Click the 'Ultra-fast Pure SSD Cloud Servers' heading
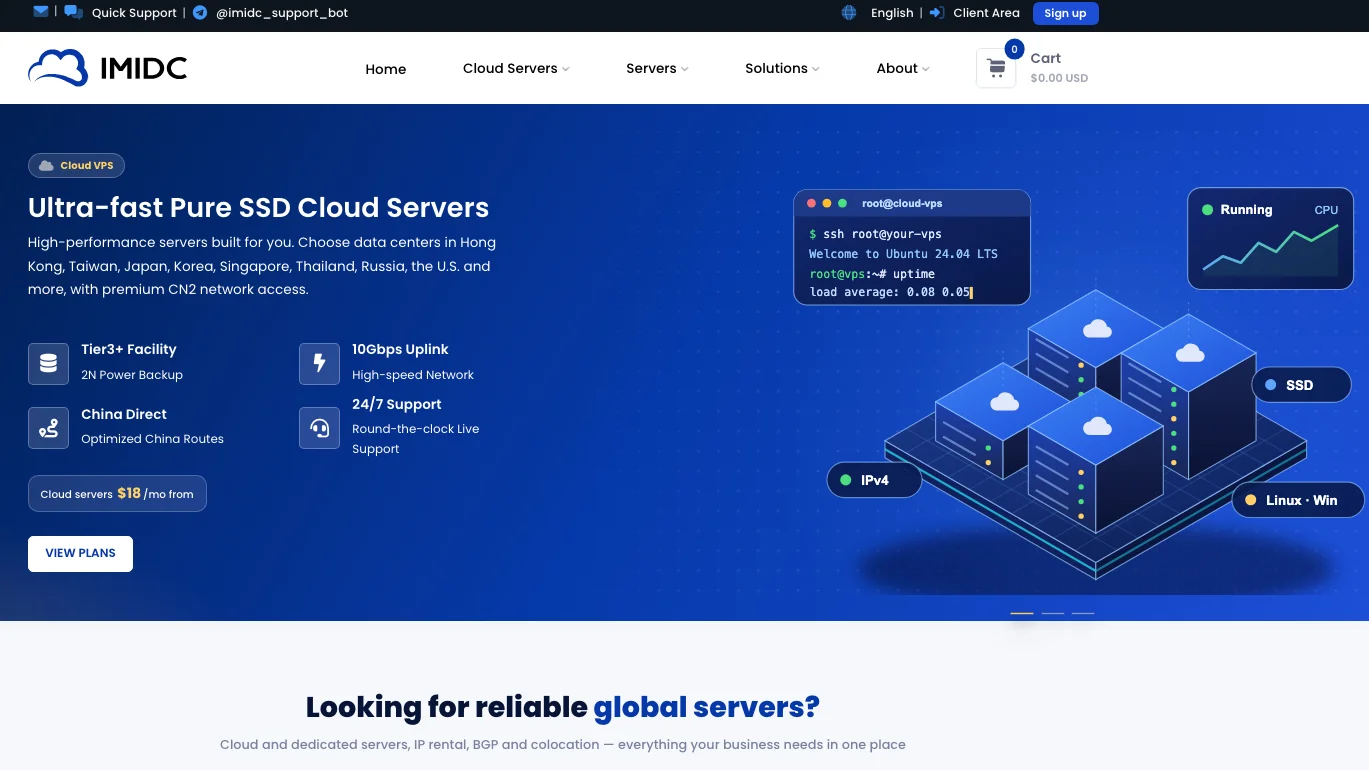The width and height of the screenshot is (1369, 770). (x=259, y=207)
